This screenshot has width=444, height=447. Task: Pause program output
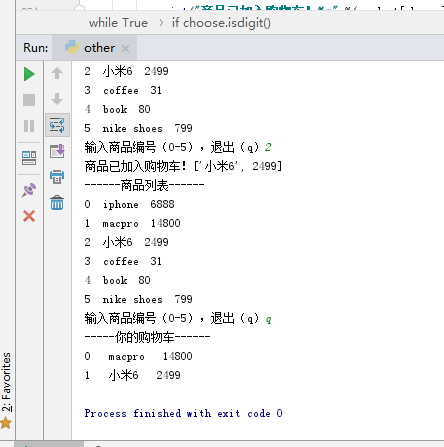(29, 126)
